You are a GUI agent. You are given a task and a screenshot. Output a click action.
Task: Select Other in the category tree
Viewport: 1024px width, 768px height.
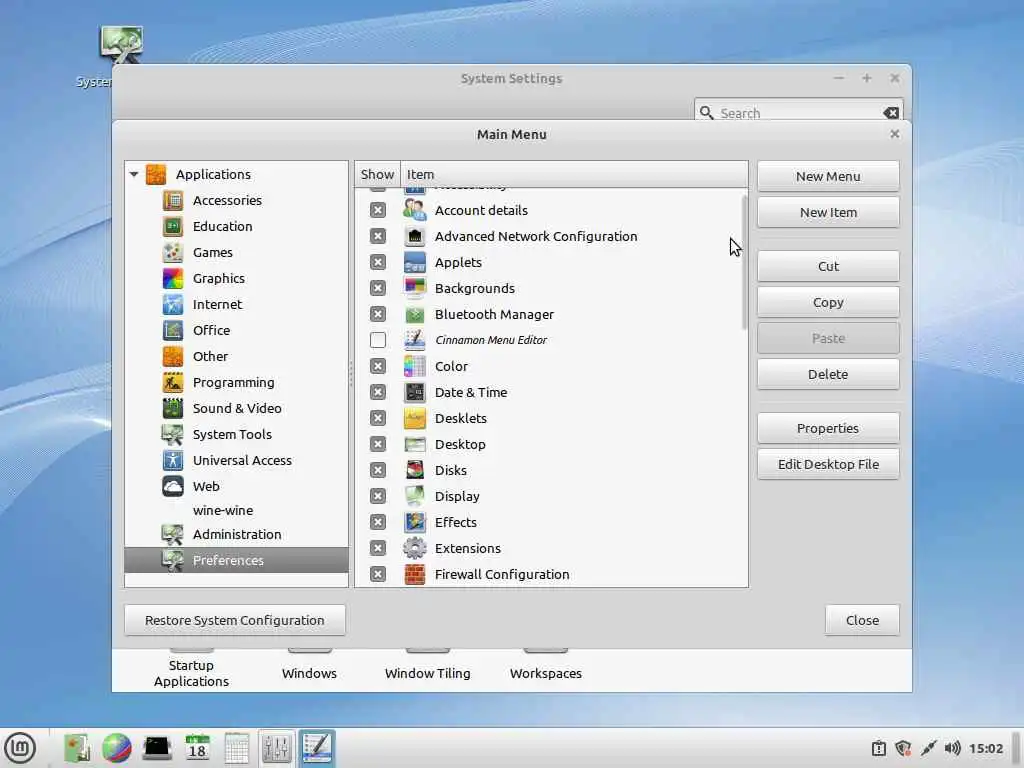click(210, 357)
